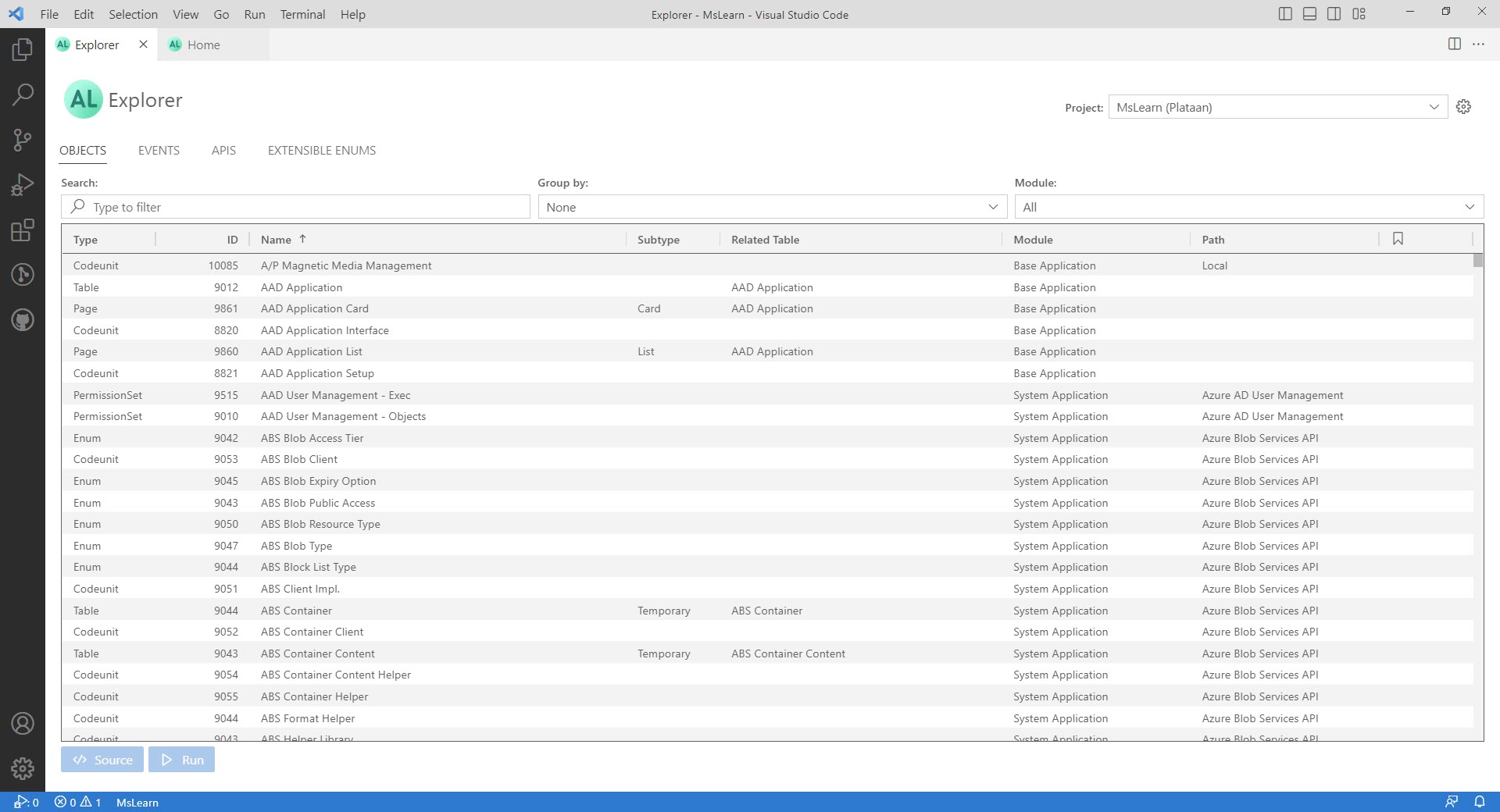Switch to the EVENTS tab
The image size is (1500, 812).
pos(159,151)
